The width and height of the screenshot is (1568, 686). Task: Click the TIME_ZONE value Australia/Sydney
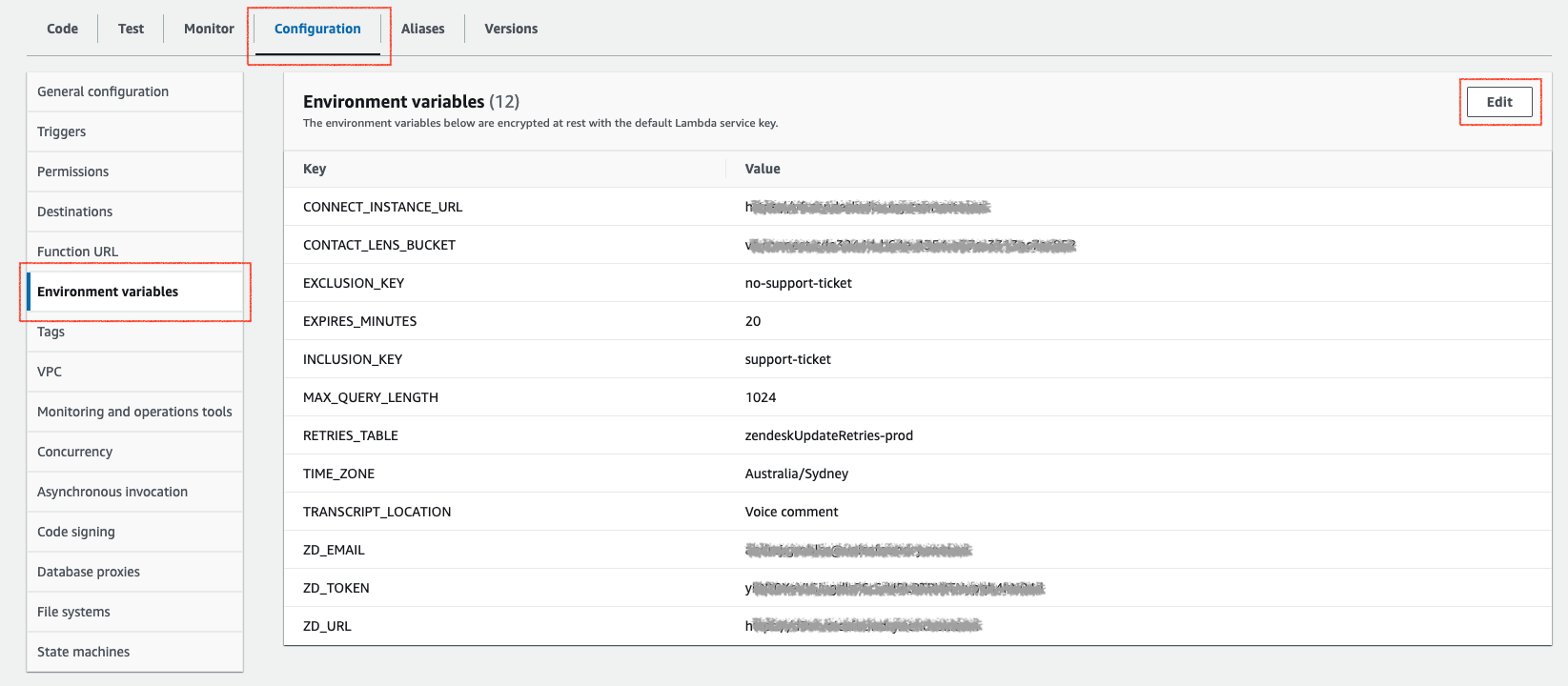coord(796,474)
